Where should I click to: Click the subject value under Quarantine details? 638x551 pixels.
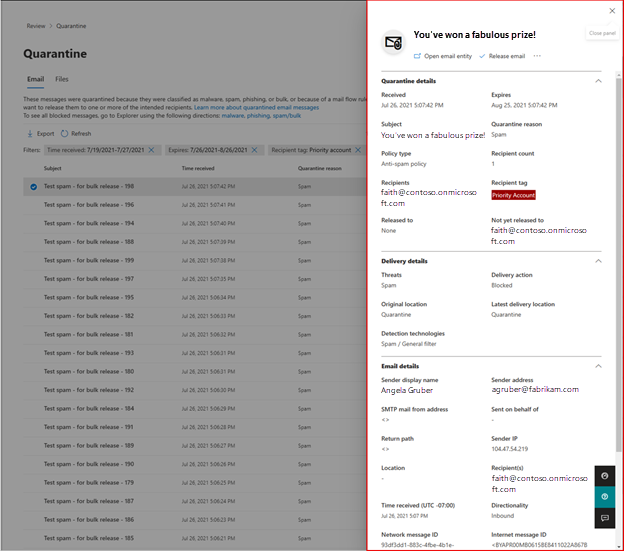pos(433,136)
